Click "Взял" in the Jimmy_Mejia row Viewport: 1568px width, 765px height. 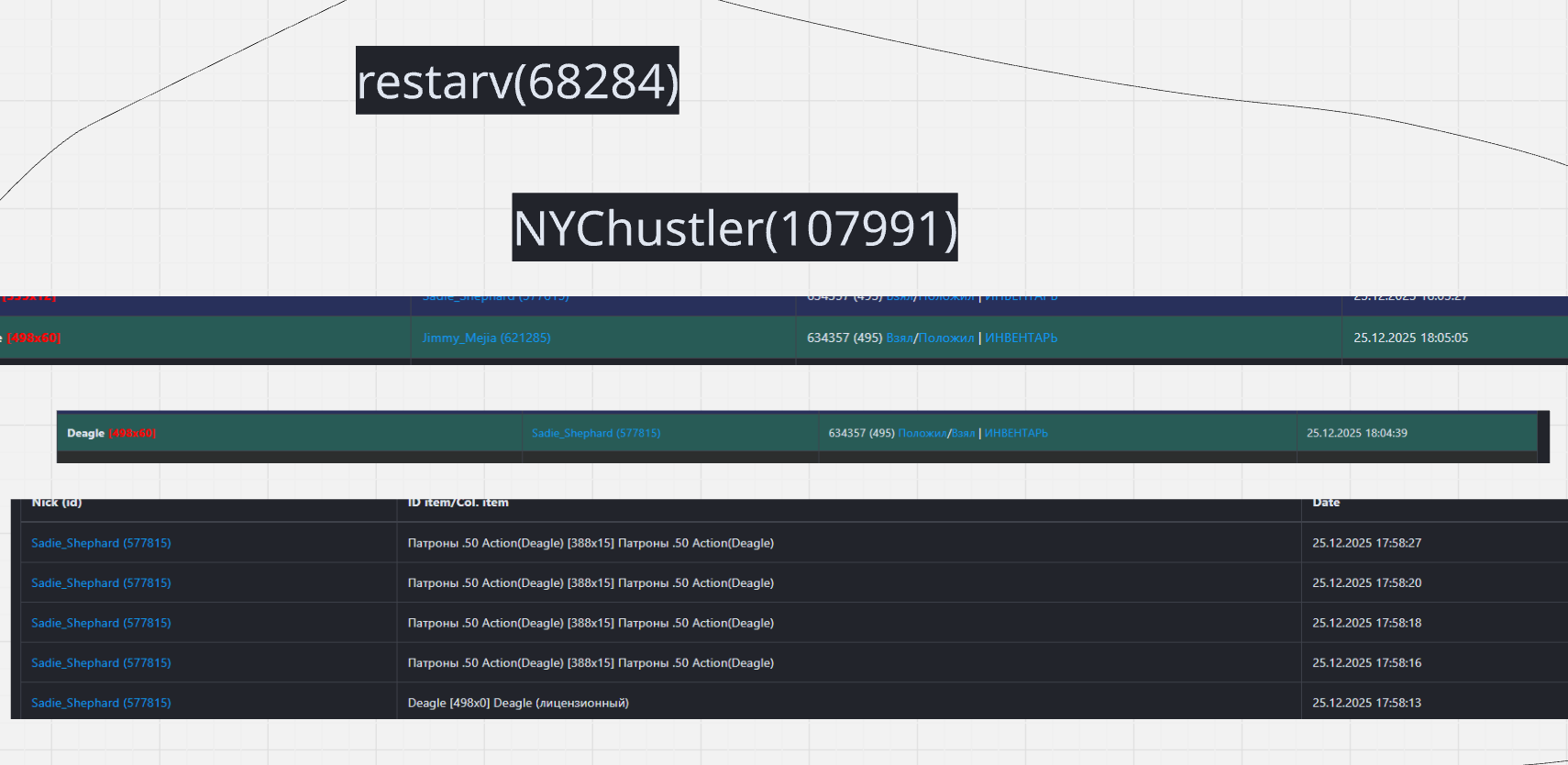coord(899,338)
